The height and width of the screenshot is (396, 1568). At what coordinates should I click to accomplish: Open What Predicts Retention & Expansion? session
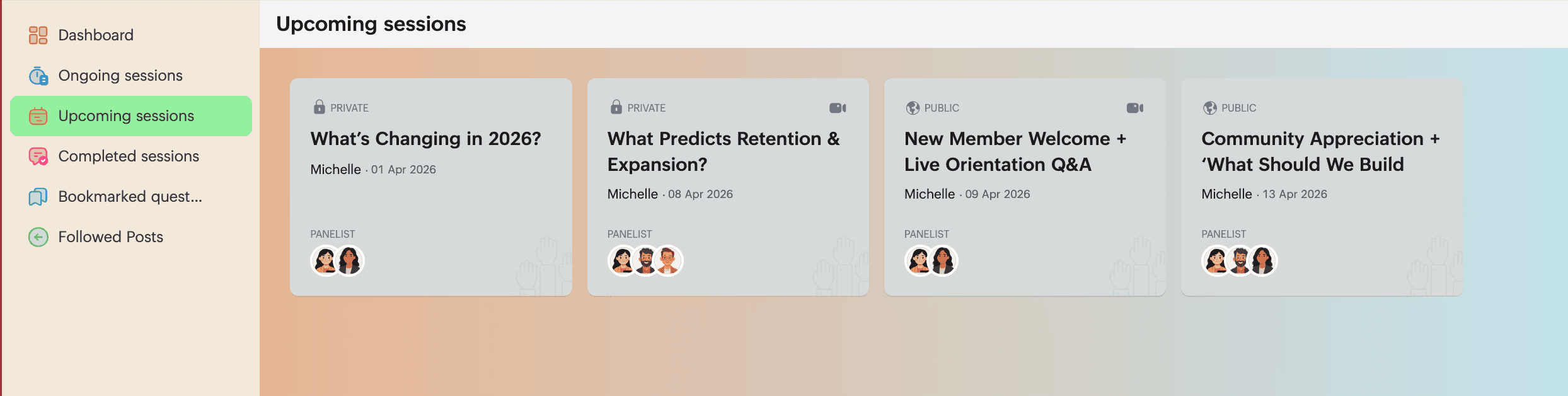pyautogui.click(x=723, y=151)
